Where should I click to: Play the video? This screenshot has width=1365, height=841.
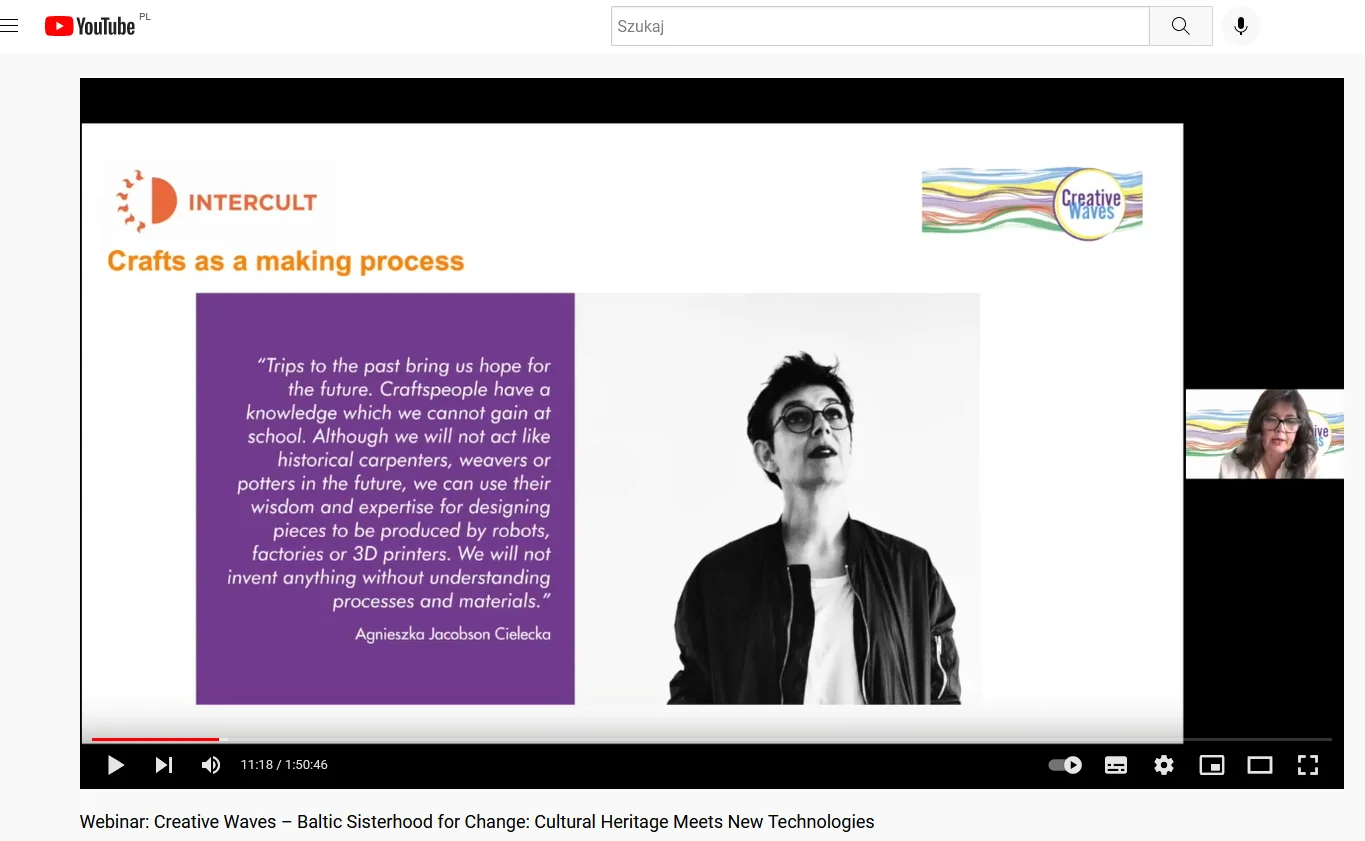click(116, 765)
